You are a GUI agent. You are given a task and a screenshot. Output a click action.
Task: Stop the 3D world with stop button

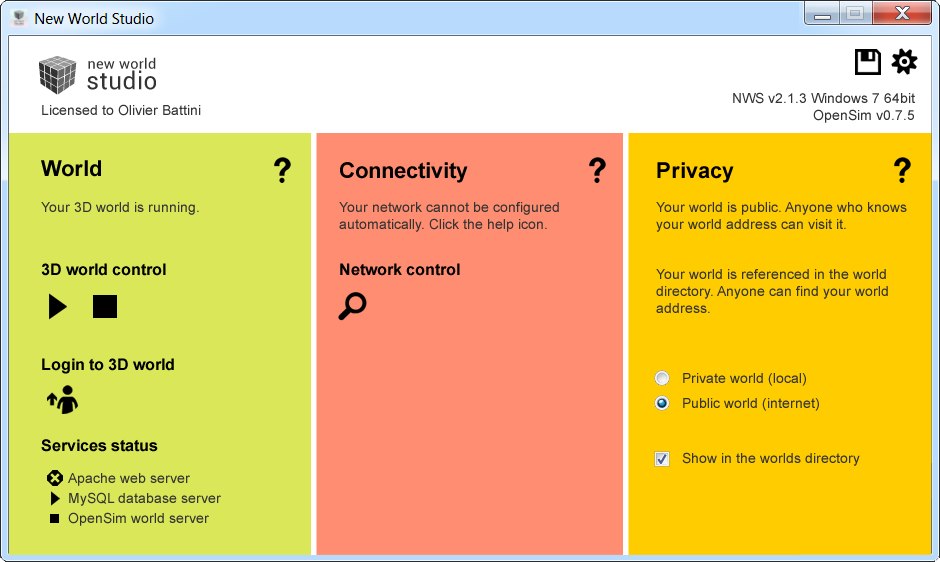point(105,306)
